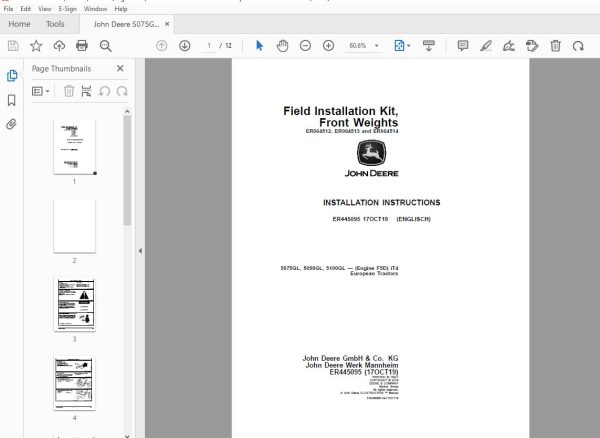Click the John Deere logo in document
Screen dimensions: 600x438
click(372, 158)
